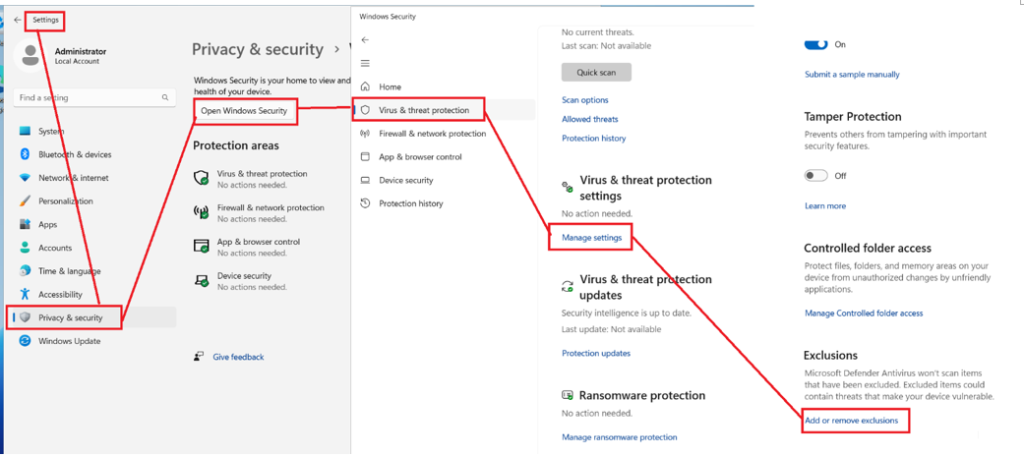Viewport: 1024px width, 456px height.
Task: Click Add or remove exclusions link
Action: click(x=851, y=421)
